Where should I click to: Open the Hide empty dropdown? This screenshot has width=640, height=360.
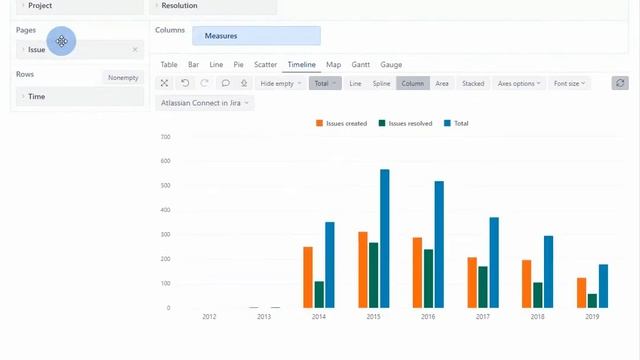pyautogui.click(x=280, y=83)
